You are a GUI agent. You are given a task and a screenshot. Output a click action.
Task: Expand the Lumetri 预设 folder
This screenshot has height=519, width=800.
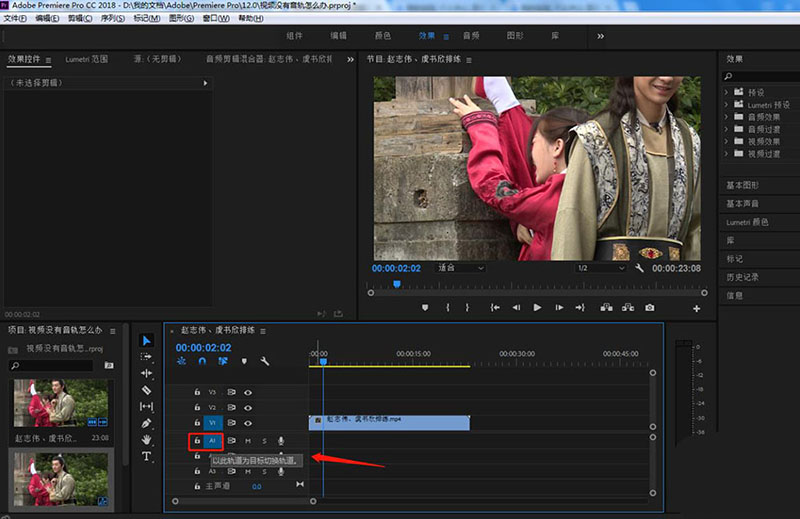click(x=728, y=104)
